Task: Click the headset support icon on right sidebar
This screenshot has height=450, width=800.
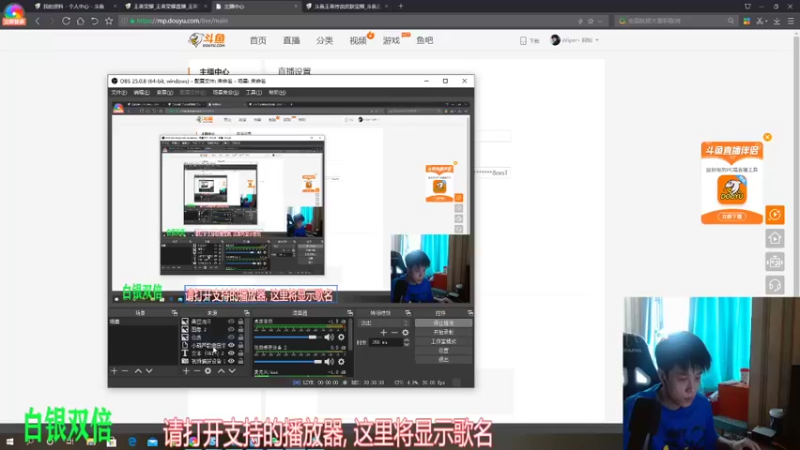Action: point(774,285)
